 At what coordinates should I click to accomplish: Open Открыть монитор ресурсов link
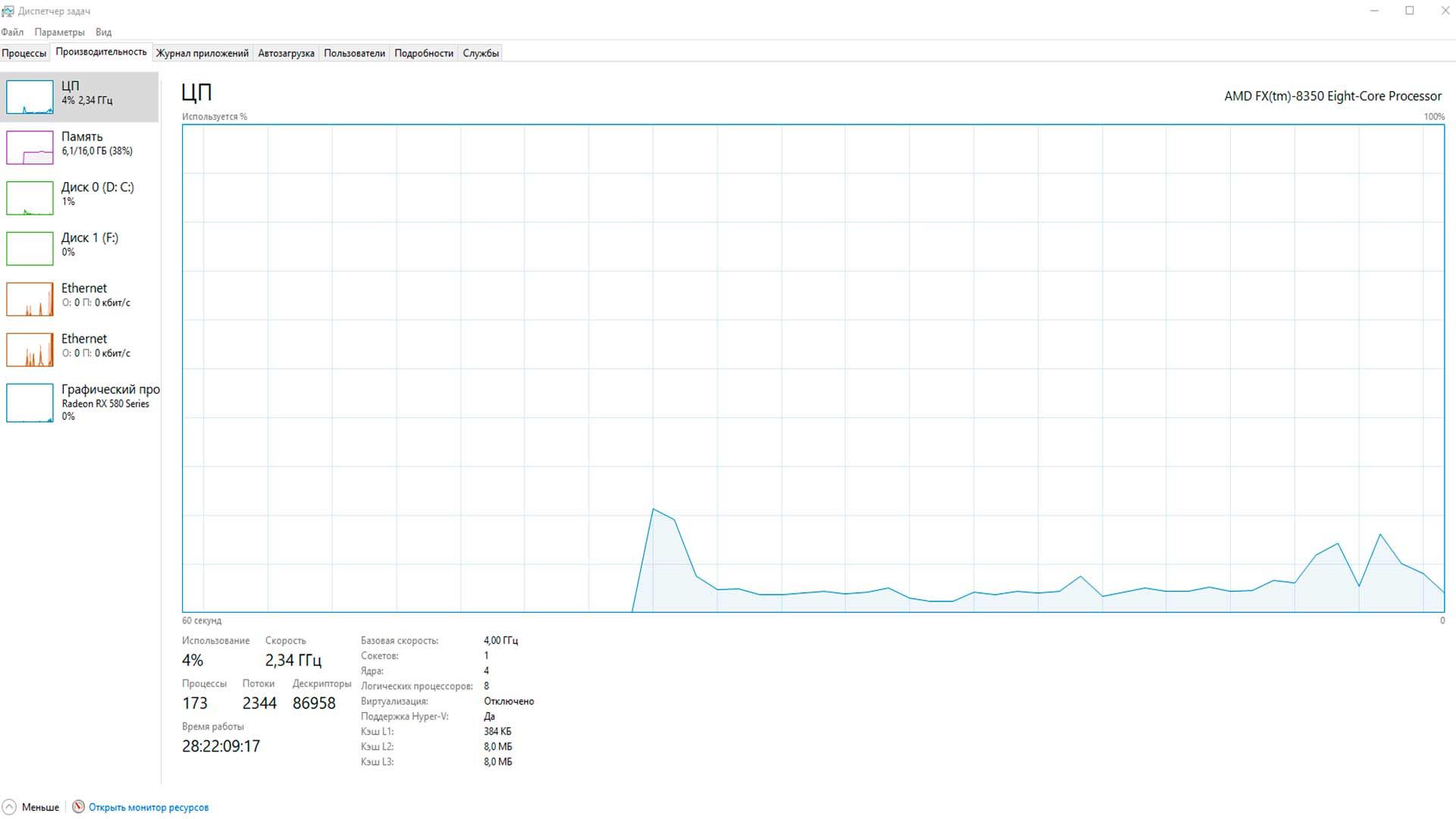148,807
